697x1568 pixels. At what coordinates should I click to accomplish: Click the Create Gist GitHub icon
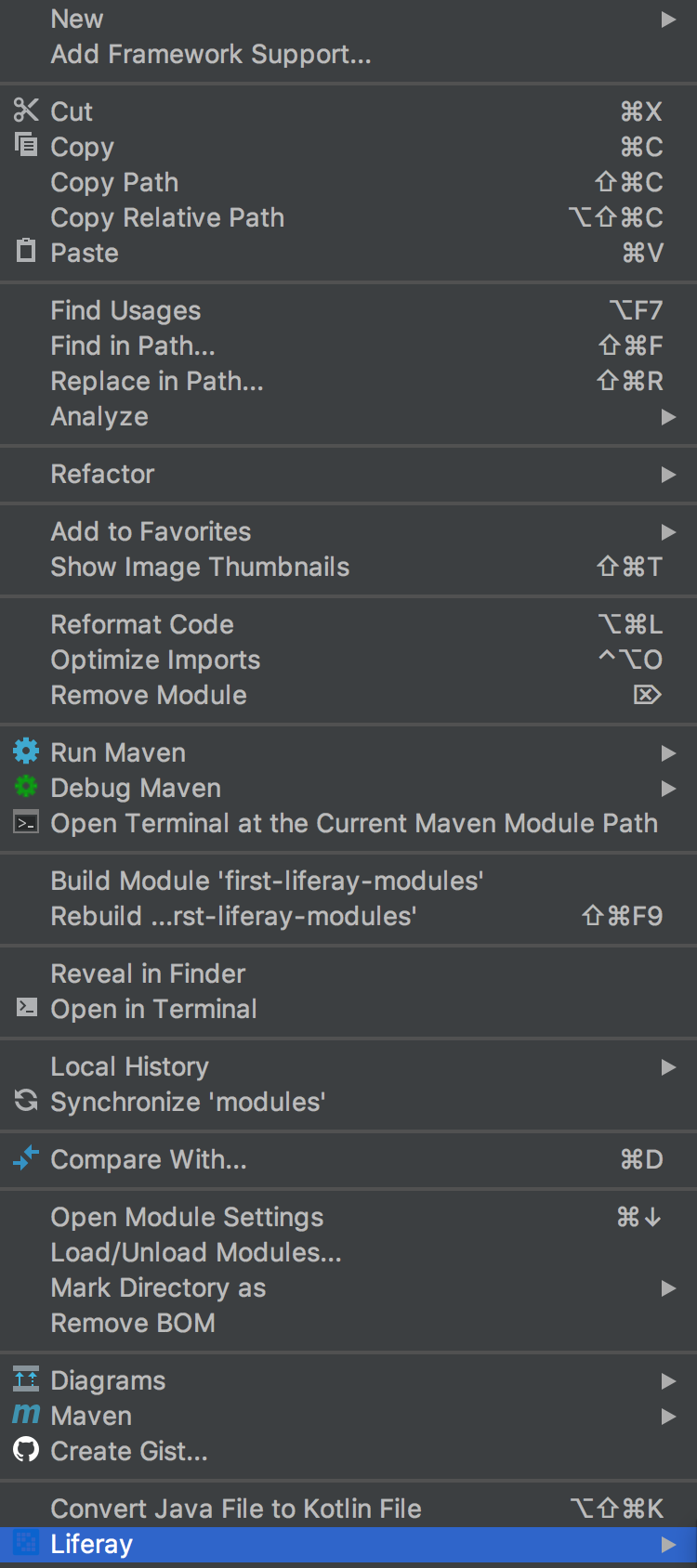[x=26, y=1449]
